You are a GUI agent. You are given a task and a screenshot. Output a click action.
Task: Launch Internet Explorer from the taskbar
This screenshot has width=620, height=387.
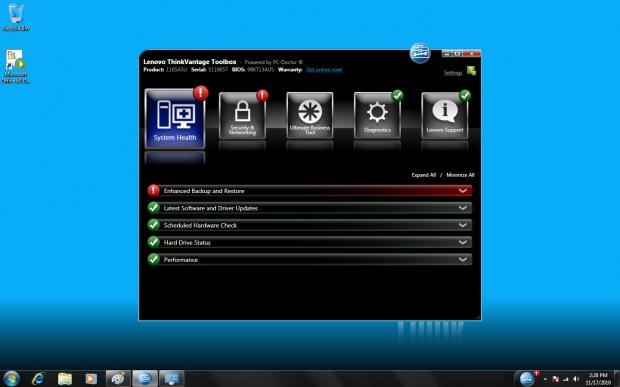click(x=38, y=379)
